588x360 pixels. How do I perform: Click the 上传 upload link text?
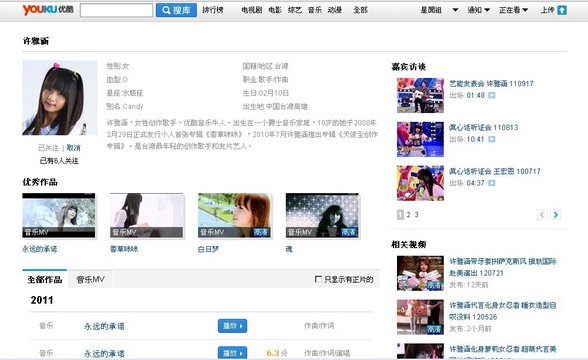click(547, 10)
